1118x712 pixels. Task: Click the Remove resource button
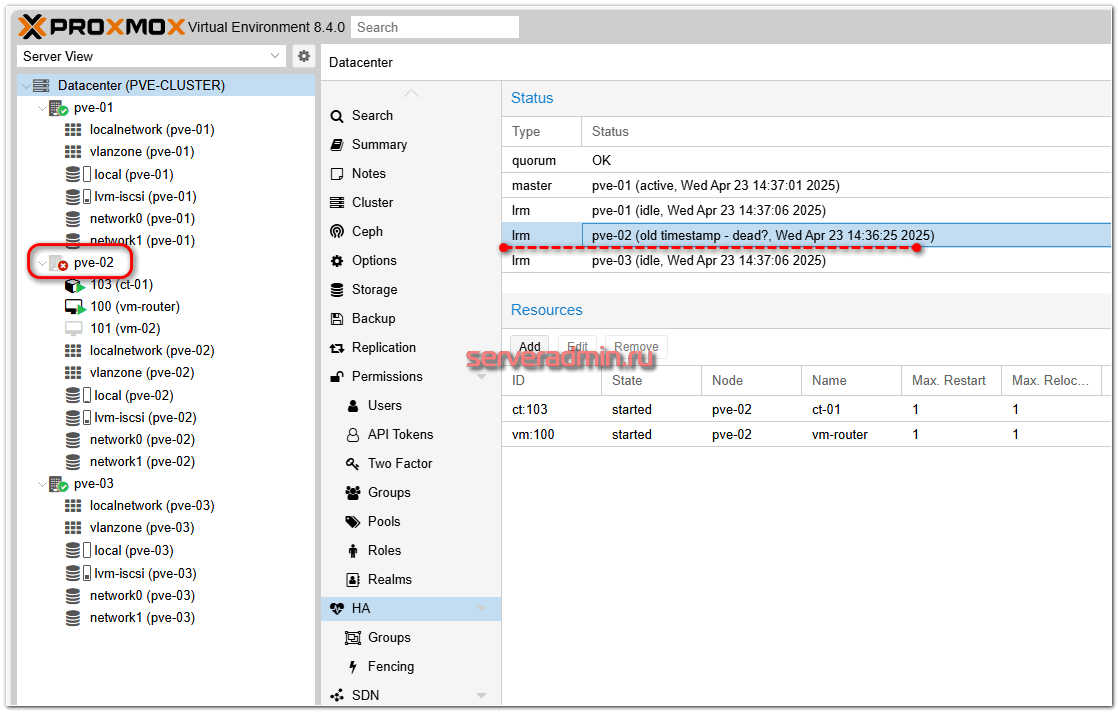point(636,347)
